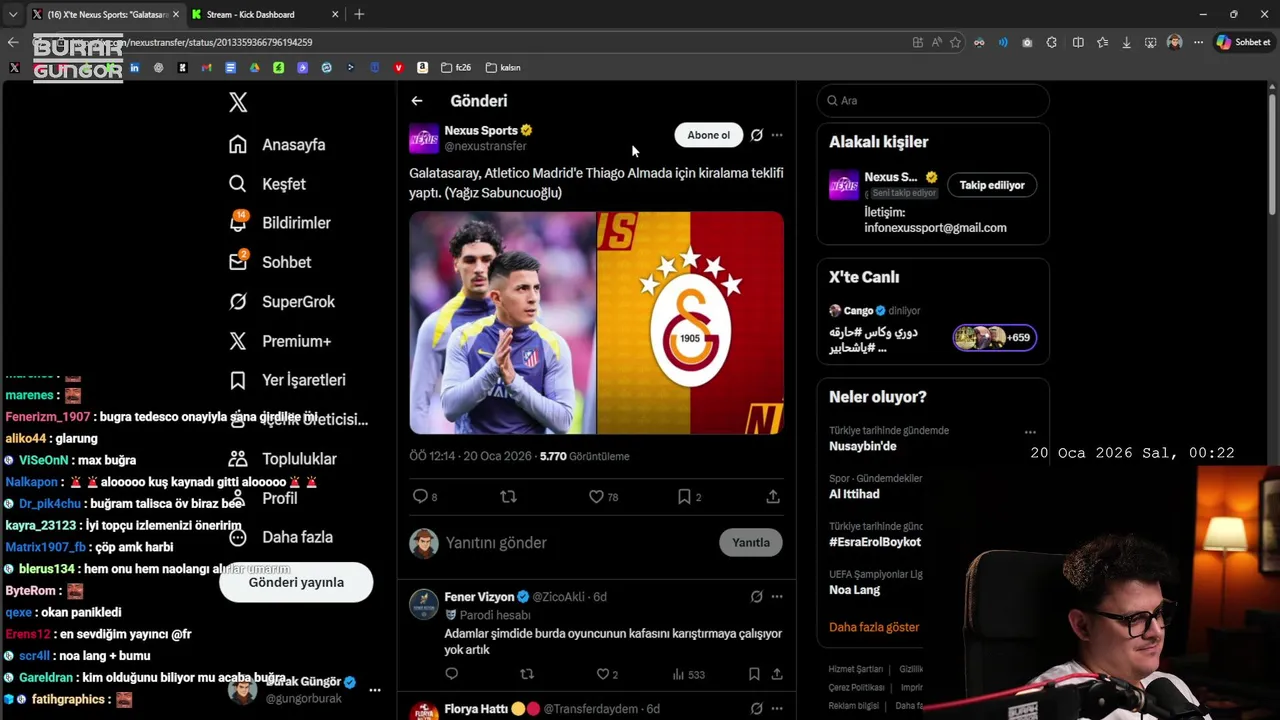Screen dimensions: 1280x720
Task: Share the Nexus Sports post
Action: pyautogui.click(x=773, y=496)
